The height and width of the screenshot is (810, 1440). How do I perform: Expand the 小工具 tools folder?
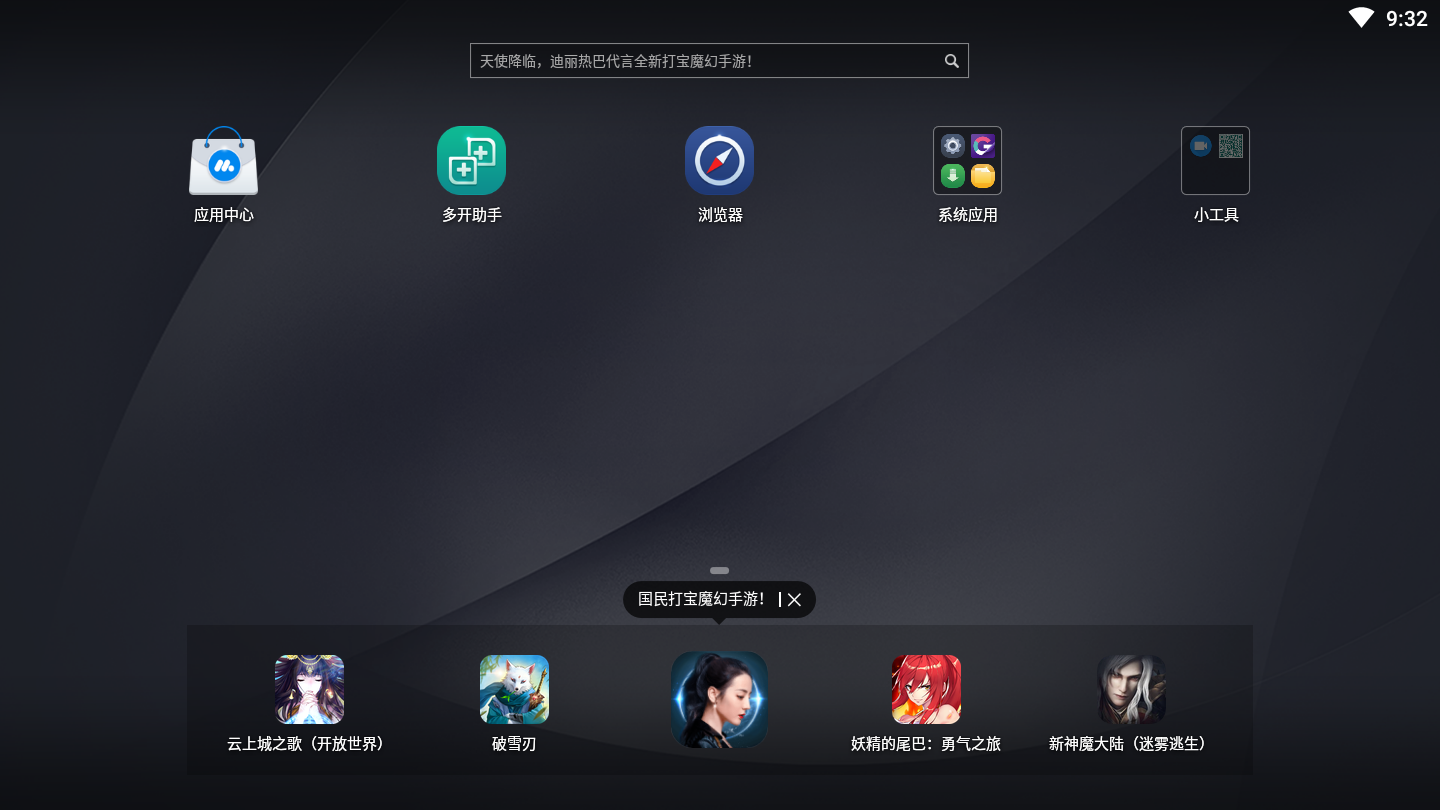coord(1215,161)
